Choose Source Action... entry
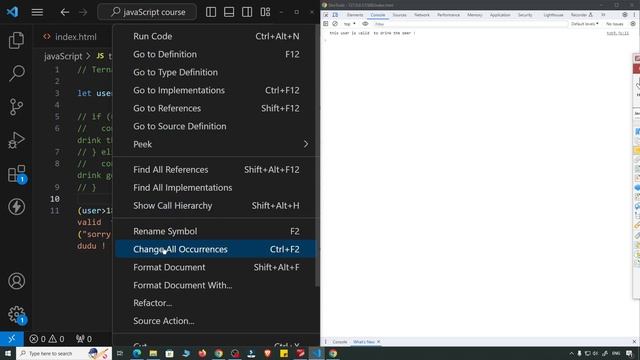The height and width of the screenshot is (360, 640). pos(216,321)
